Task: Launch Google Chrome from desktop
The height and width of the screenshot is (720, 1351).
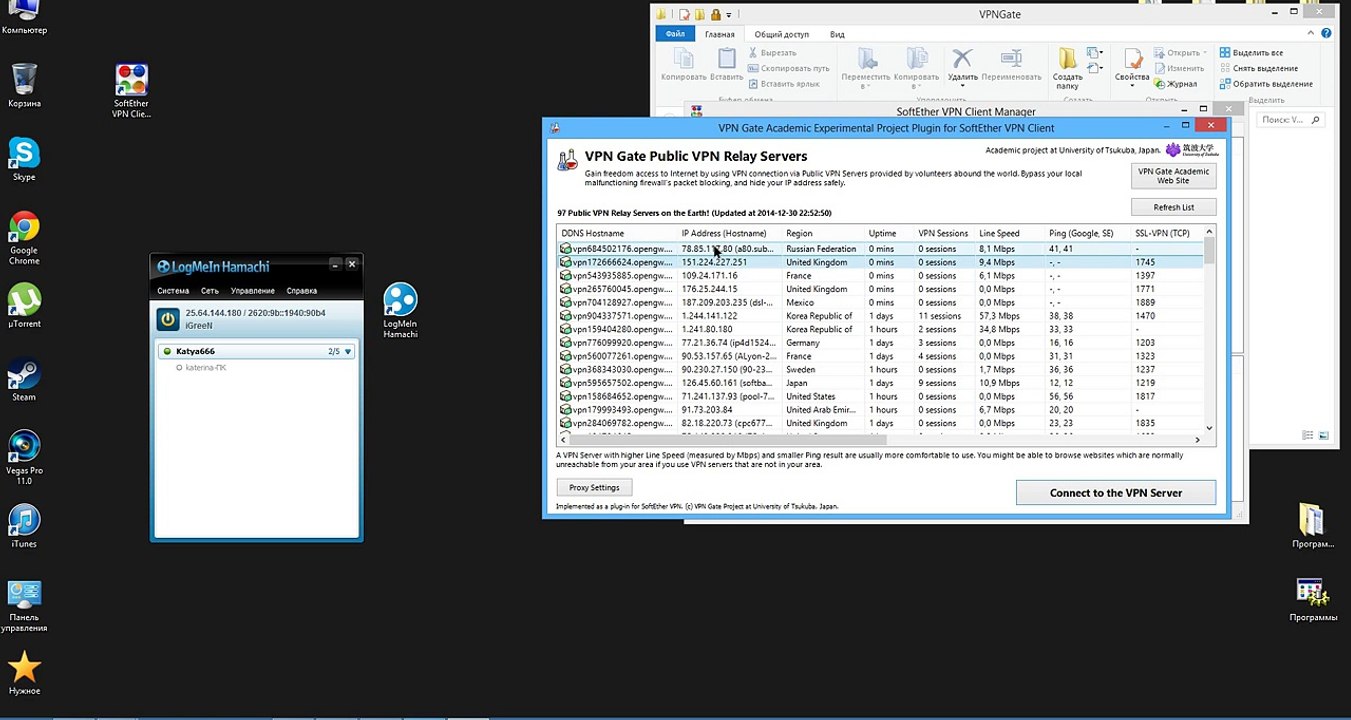Action: coord(24,238)
